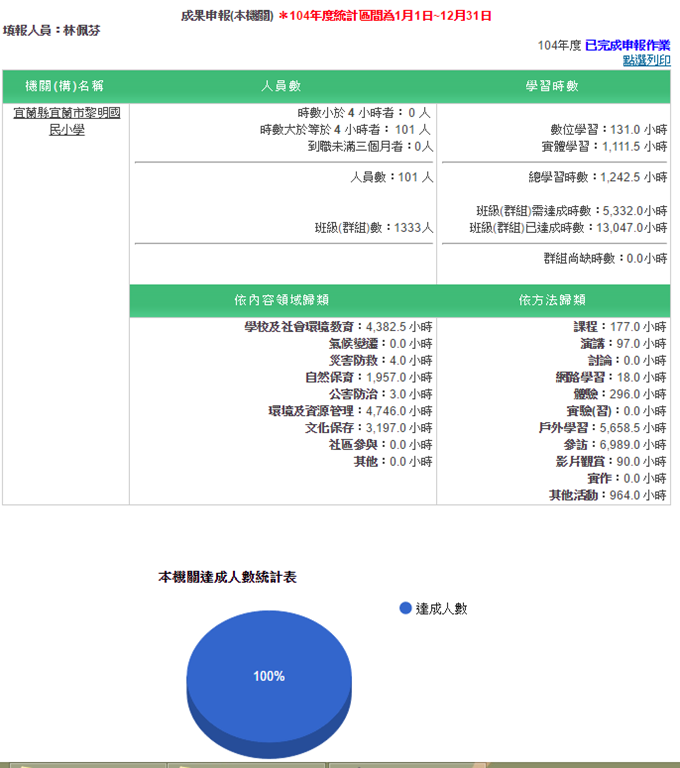Select the 人員數 column header
Image resolution: width=680 pixels, height=768 pixels.
[281, 86]
